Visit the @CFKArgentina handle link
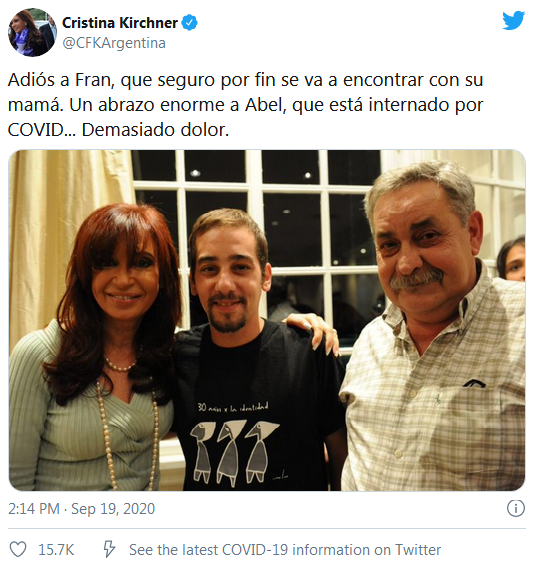 click(x=114, y=43)
